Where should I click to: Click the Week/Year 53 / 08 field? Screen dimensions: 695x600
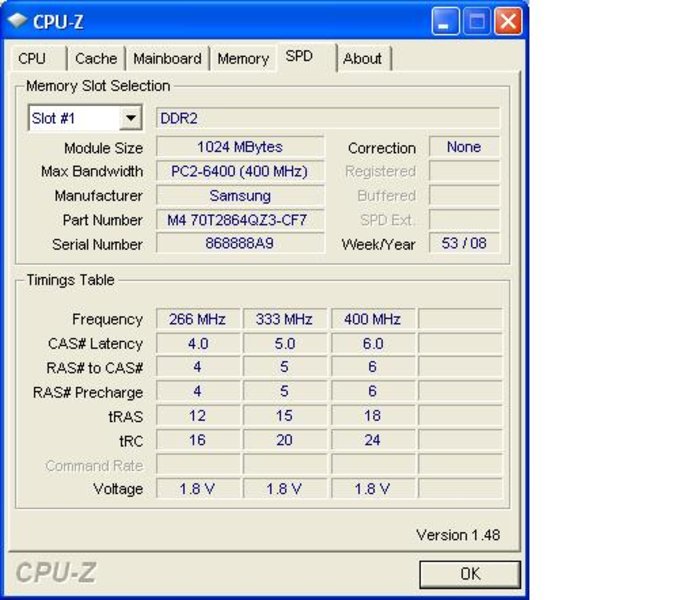point(464,244)
